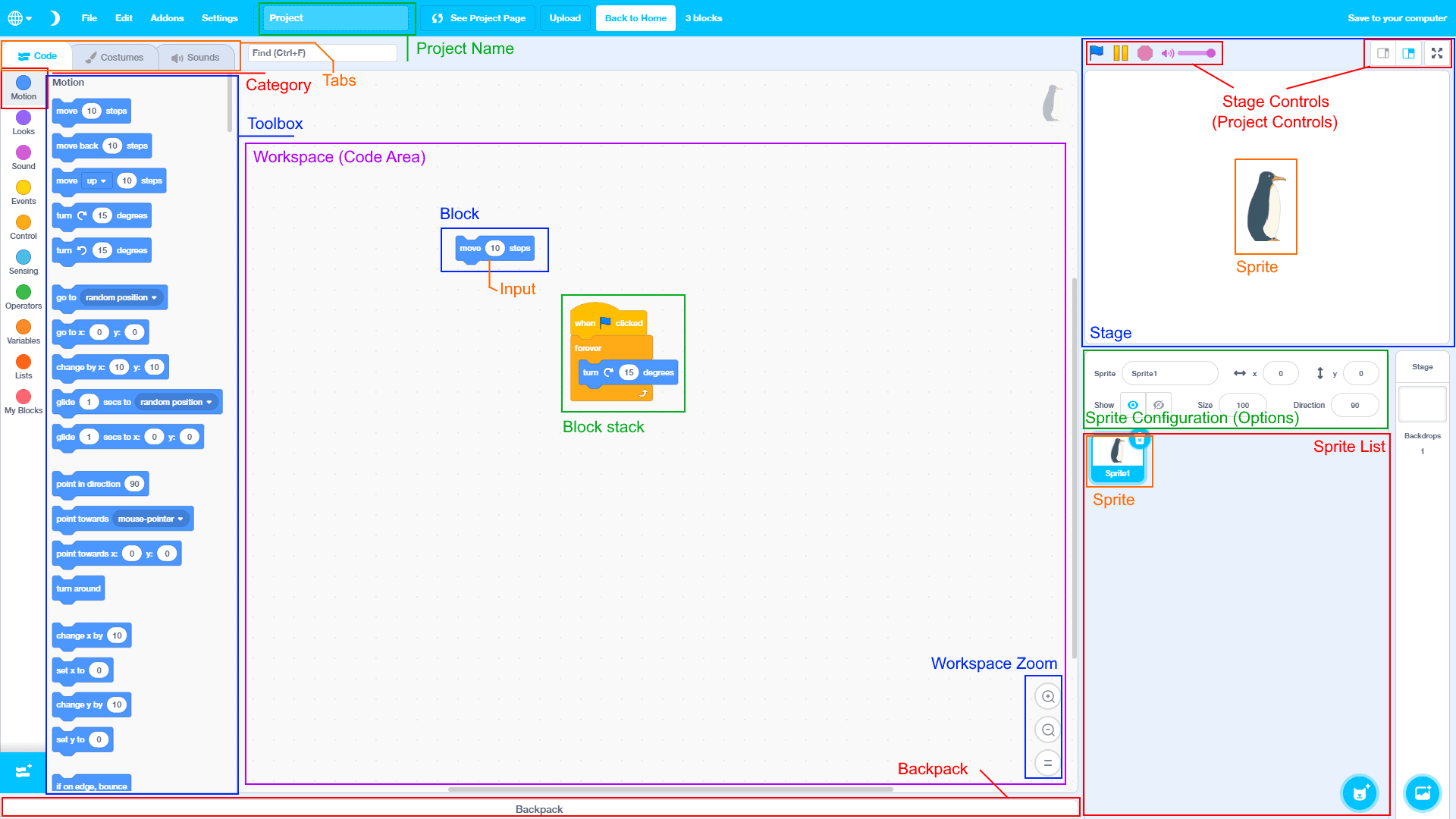Zoom in the workspace
Screen dimensions: 1456x819
point(1048,696)
